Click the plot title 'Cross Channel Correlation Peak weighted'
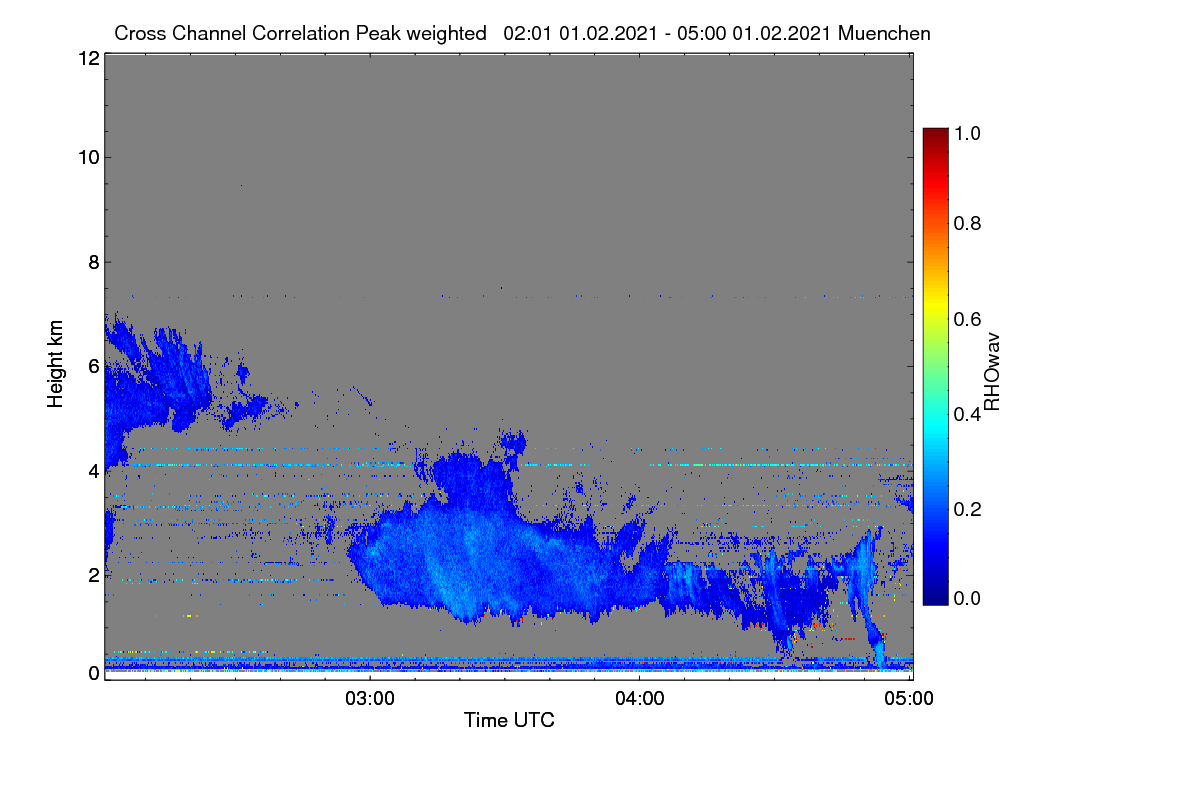 pos(300,33)
